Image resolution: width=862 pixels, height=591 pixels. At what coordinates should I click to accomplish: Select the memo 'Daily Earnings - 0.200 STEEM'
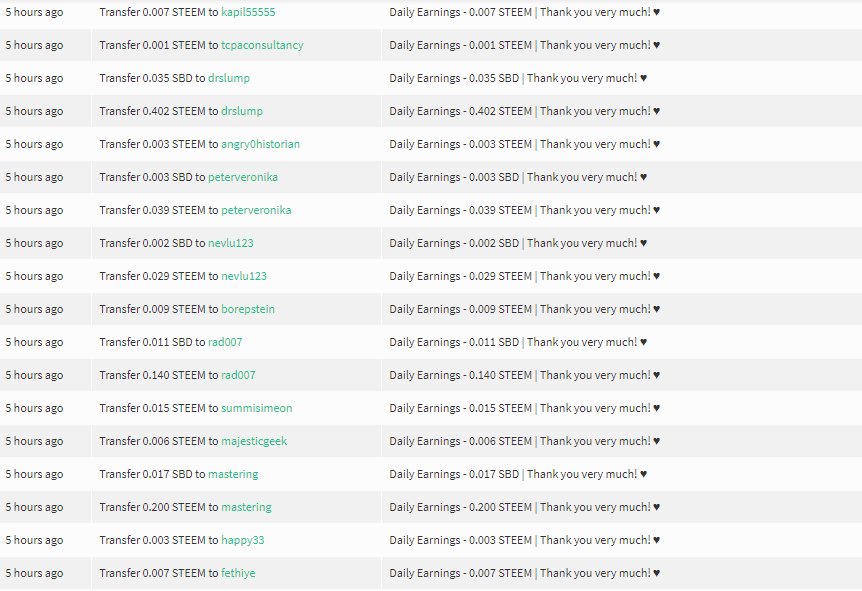point(461,507)
